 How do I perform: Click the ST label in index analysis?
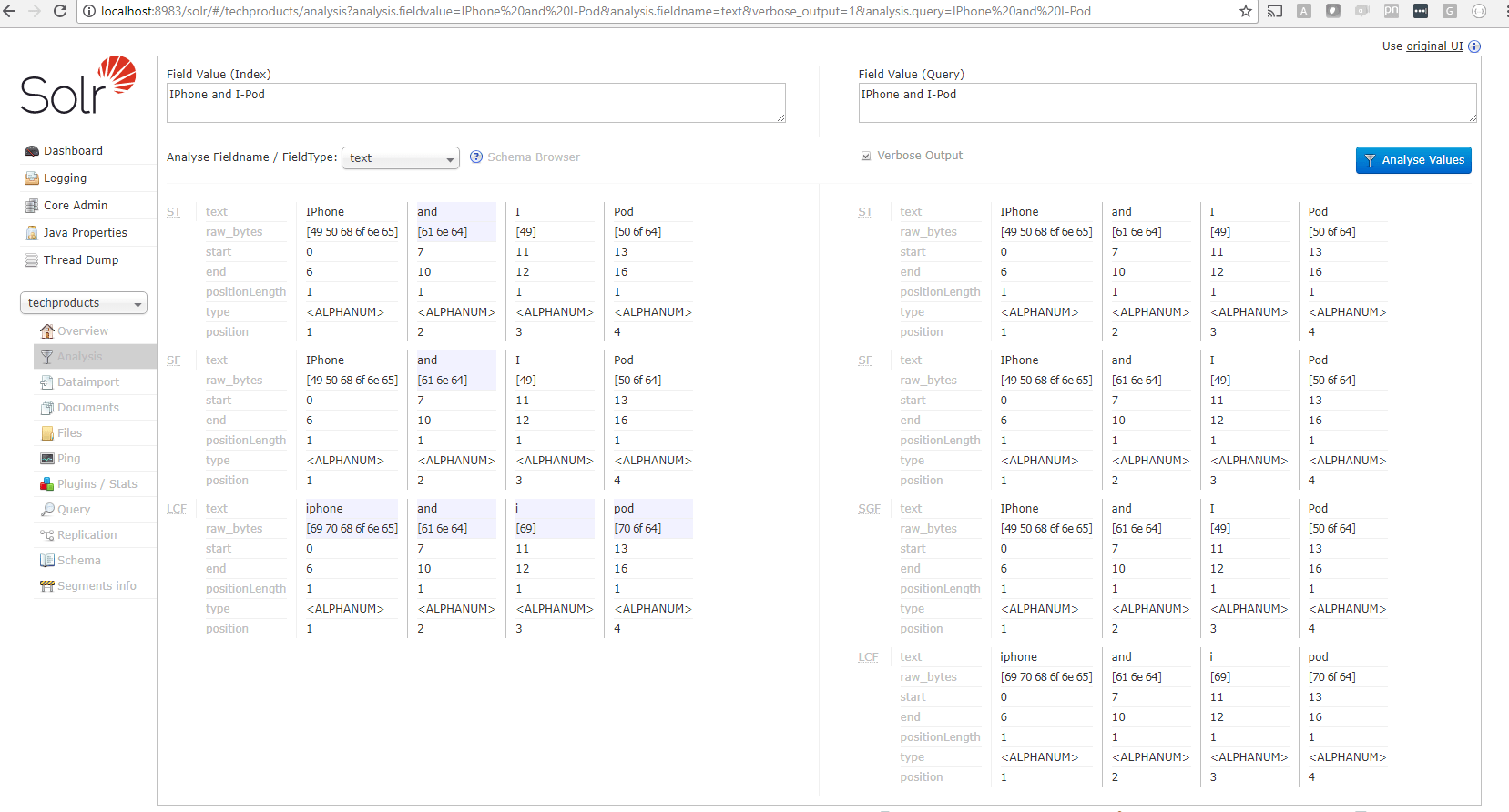click(174, 212)
